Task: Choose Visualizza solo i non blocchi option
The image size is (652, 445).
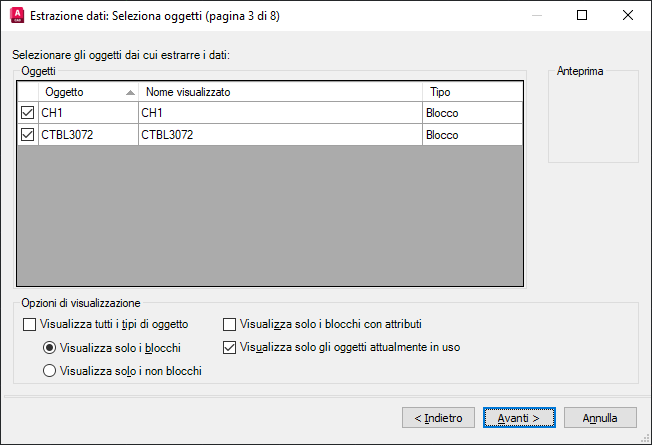Action: pos(49,371)
